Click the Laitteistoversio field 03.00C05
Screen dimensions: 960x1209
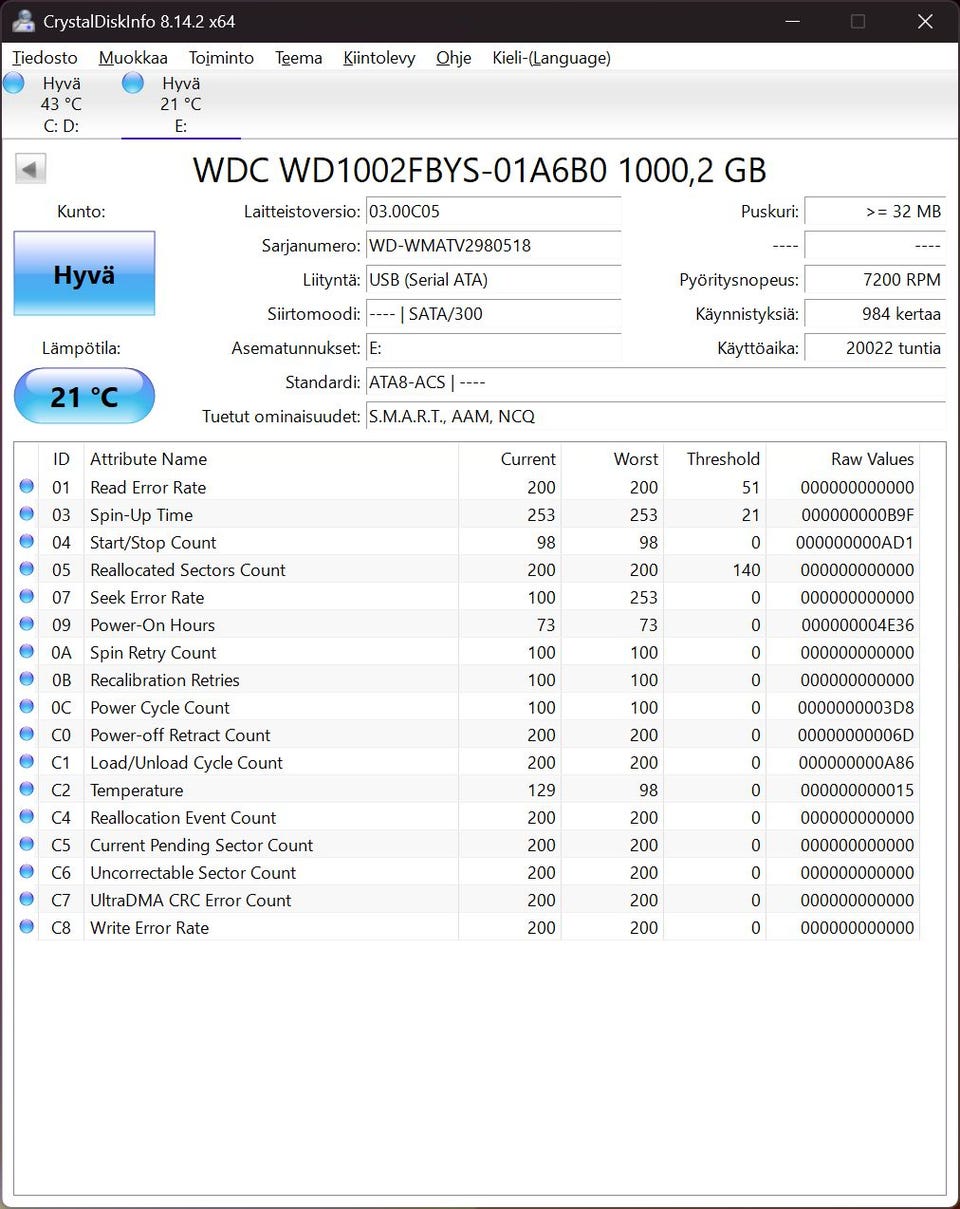(494, 212)
